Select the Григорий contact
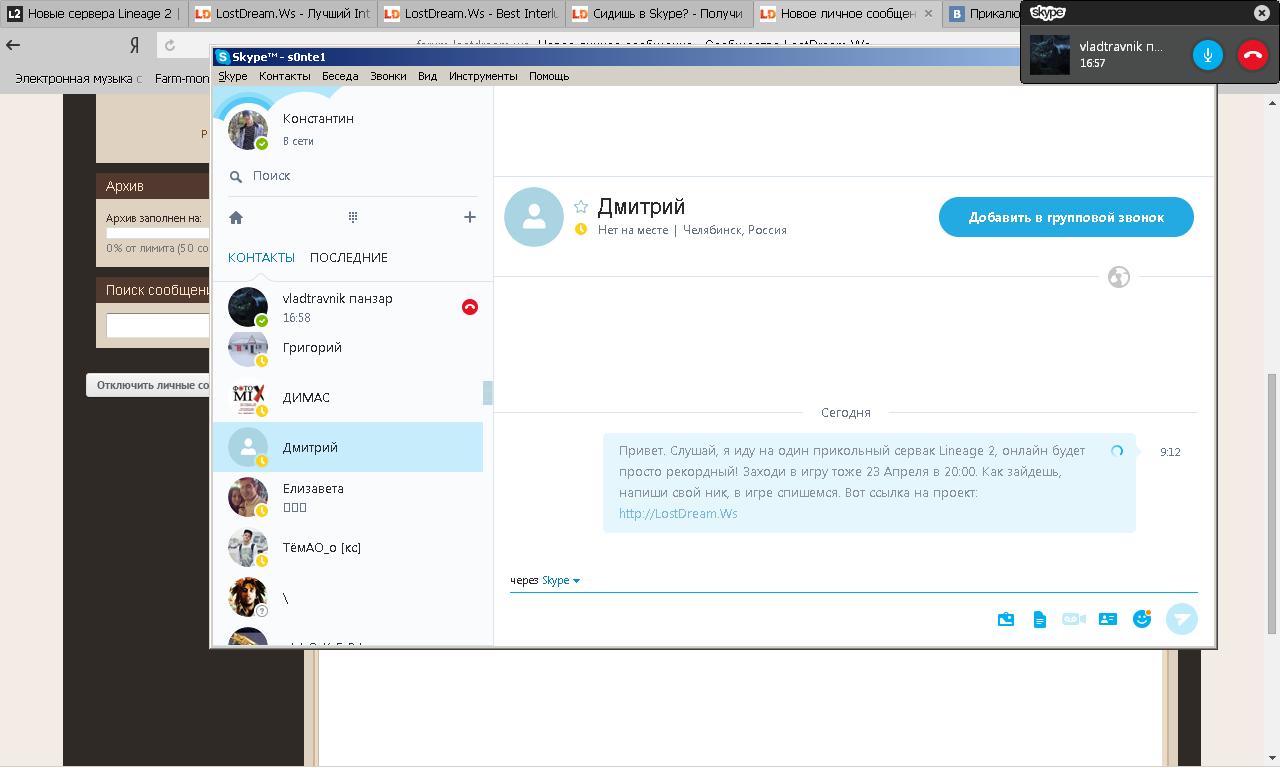 pyautogui.click(x=348, y=348)
